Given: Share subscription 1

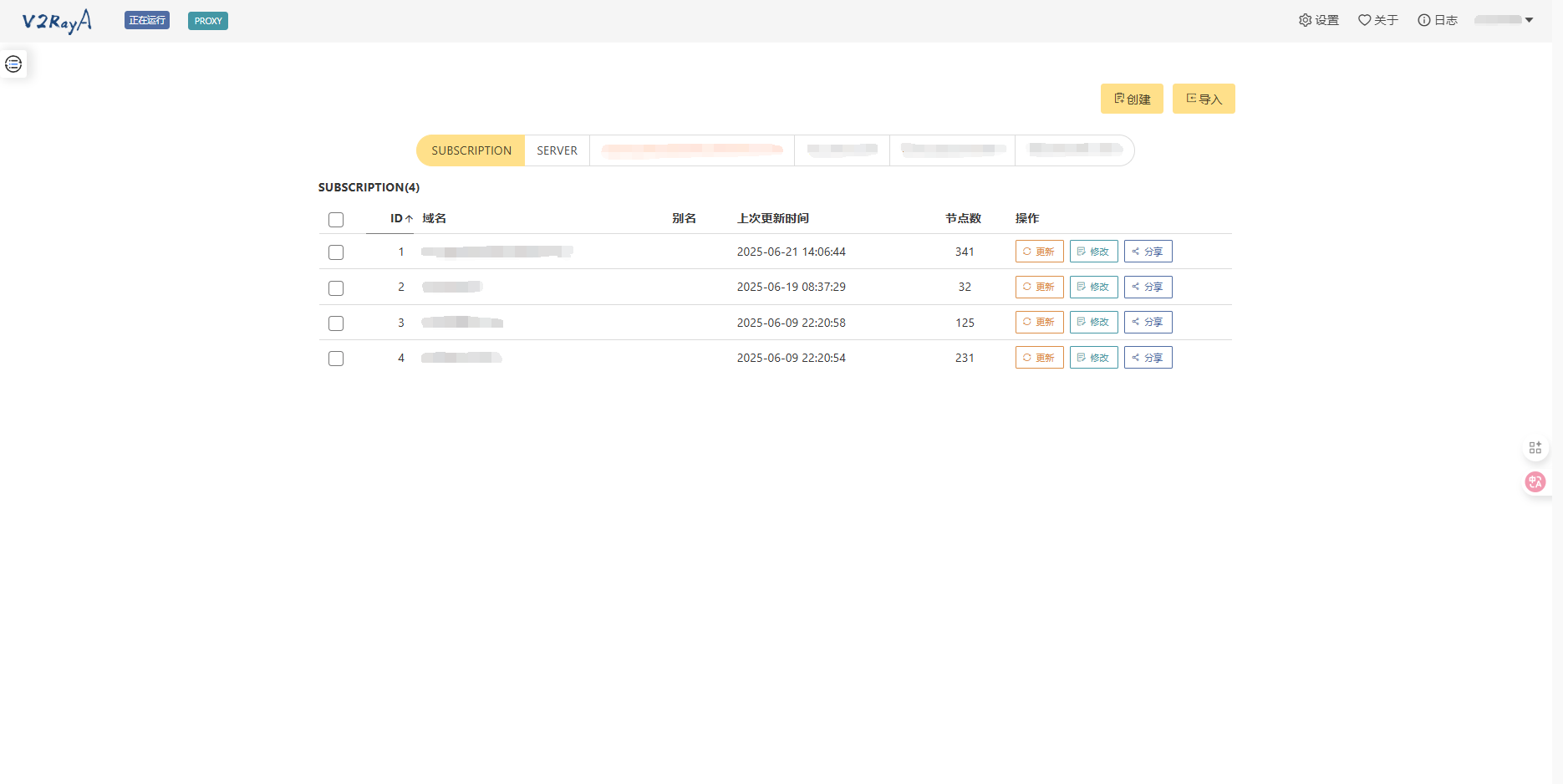Looking at the screenshot, I should point(1148,252).
